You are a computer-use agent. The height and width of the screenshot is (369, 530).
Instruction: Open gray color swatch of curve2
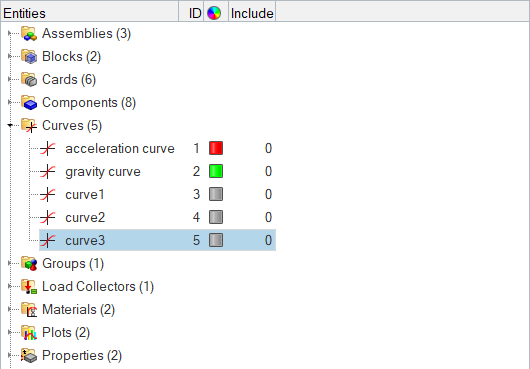(216, 217)
